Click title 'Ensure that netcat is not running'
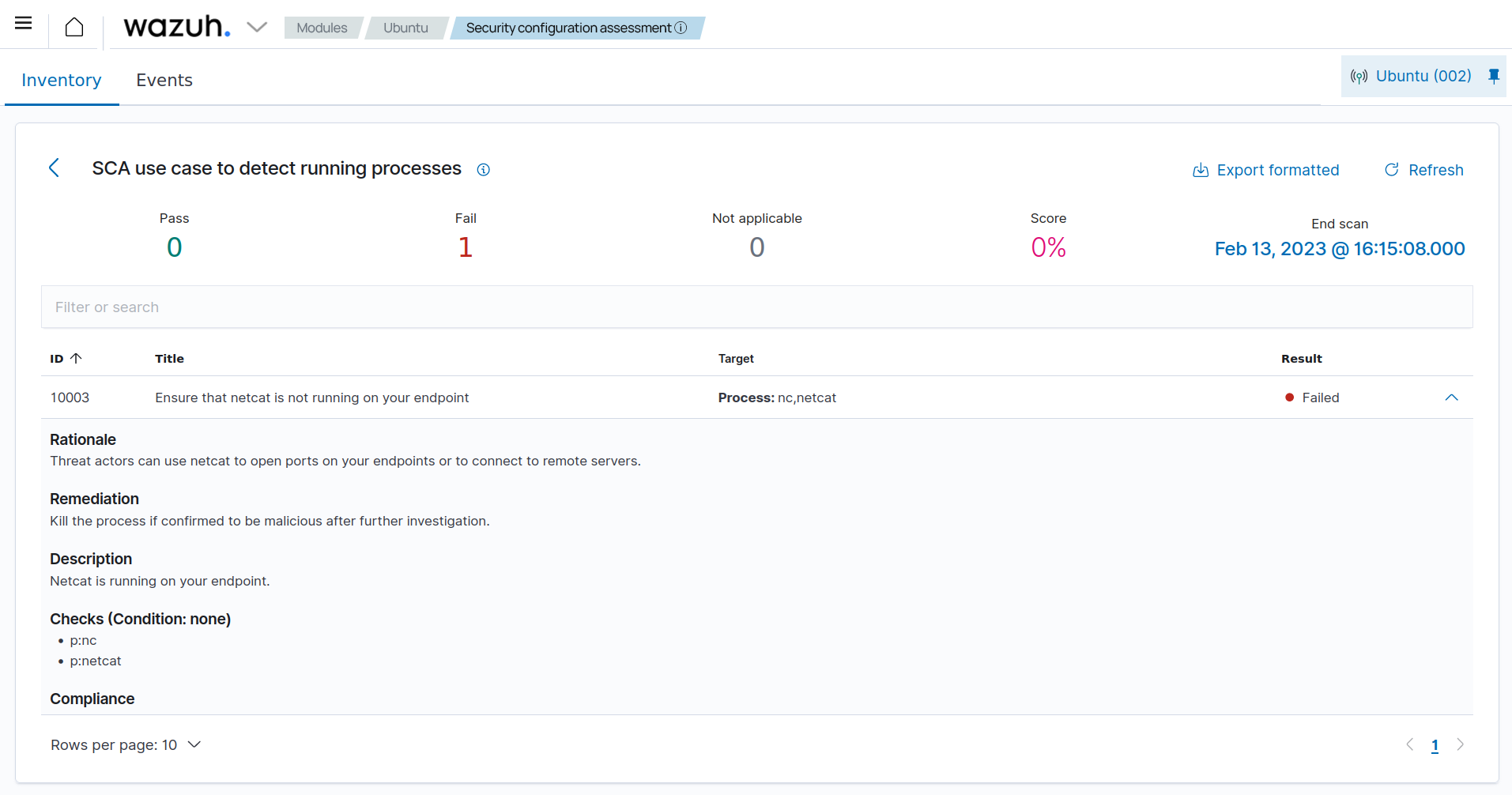Viewport: 1512px width, 795px height. pos(312,397)
